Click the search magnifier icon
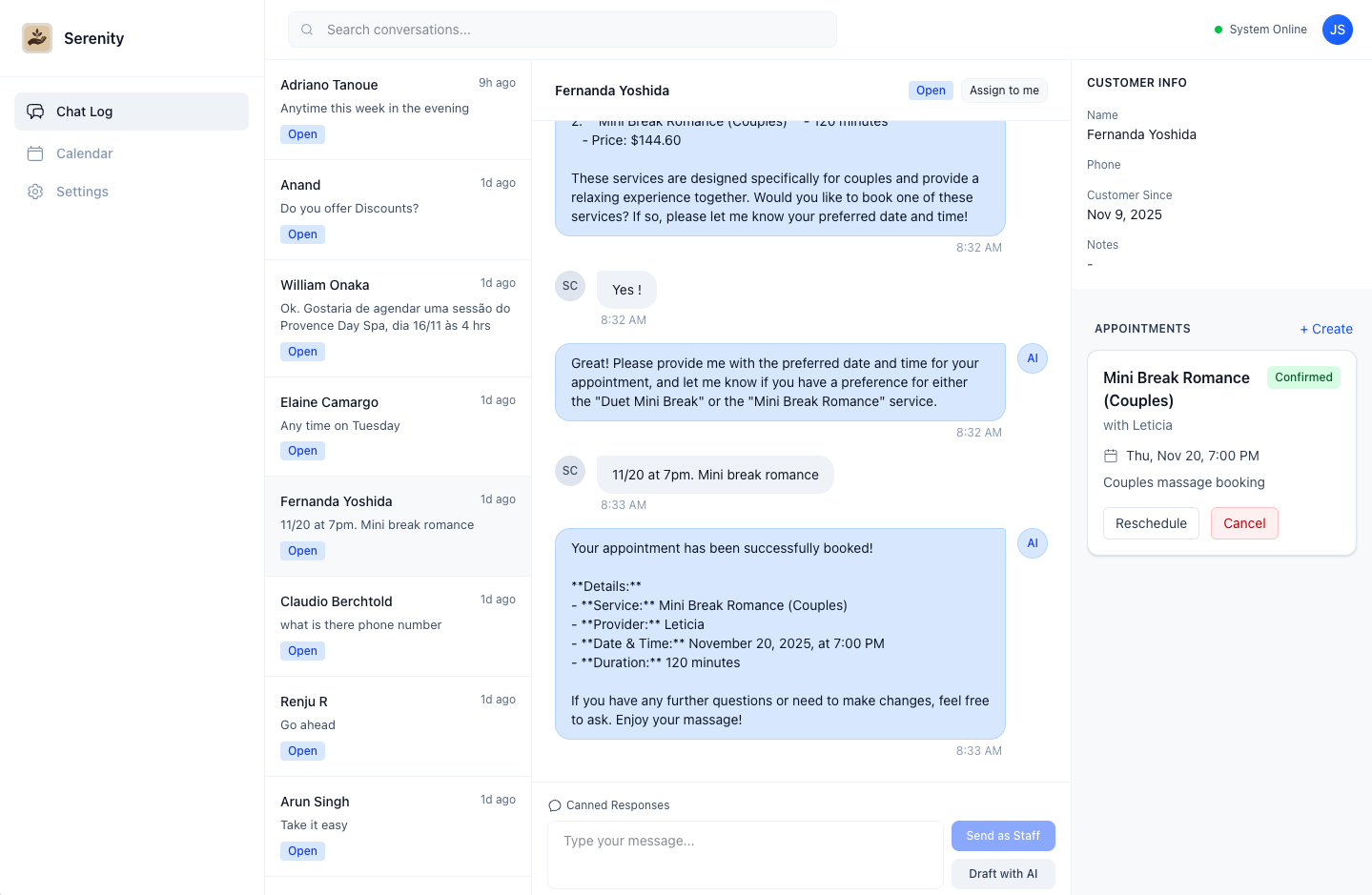This screenshot has height=895, width=1372. pyautogui.click(x=307, y=30)
